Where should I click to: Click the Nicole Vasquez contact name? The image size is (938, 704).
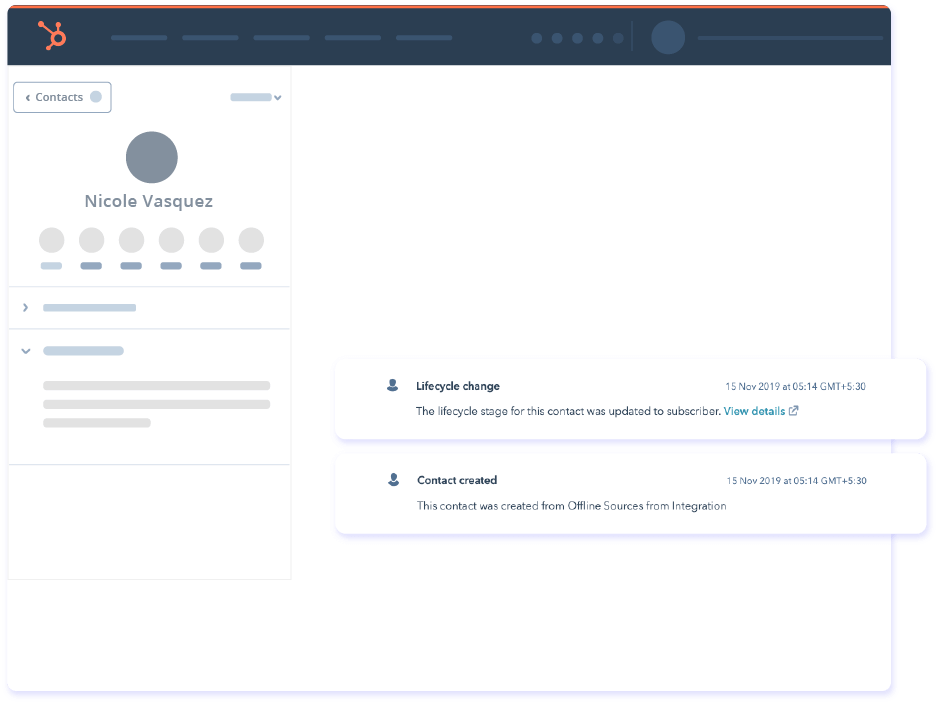[x=149, y=201]
